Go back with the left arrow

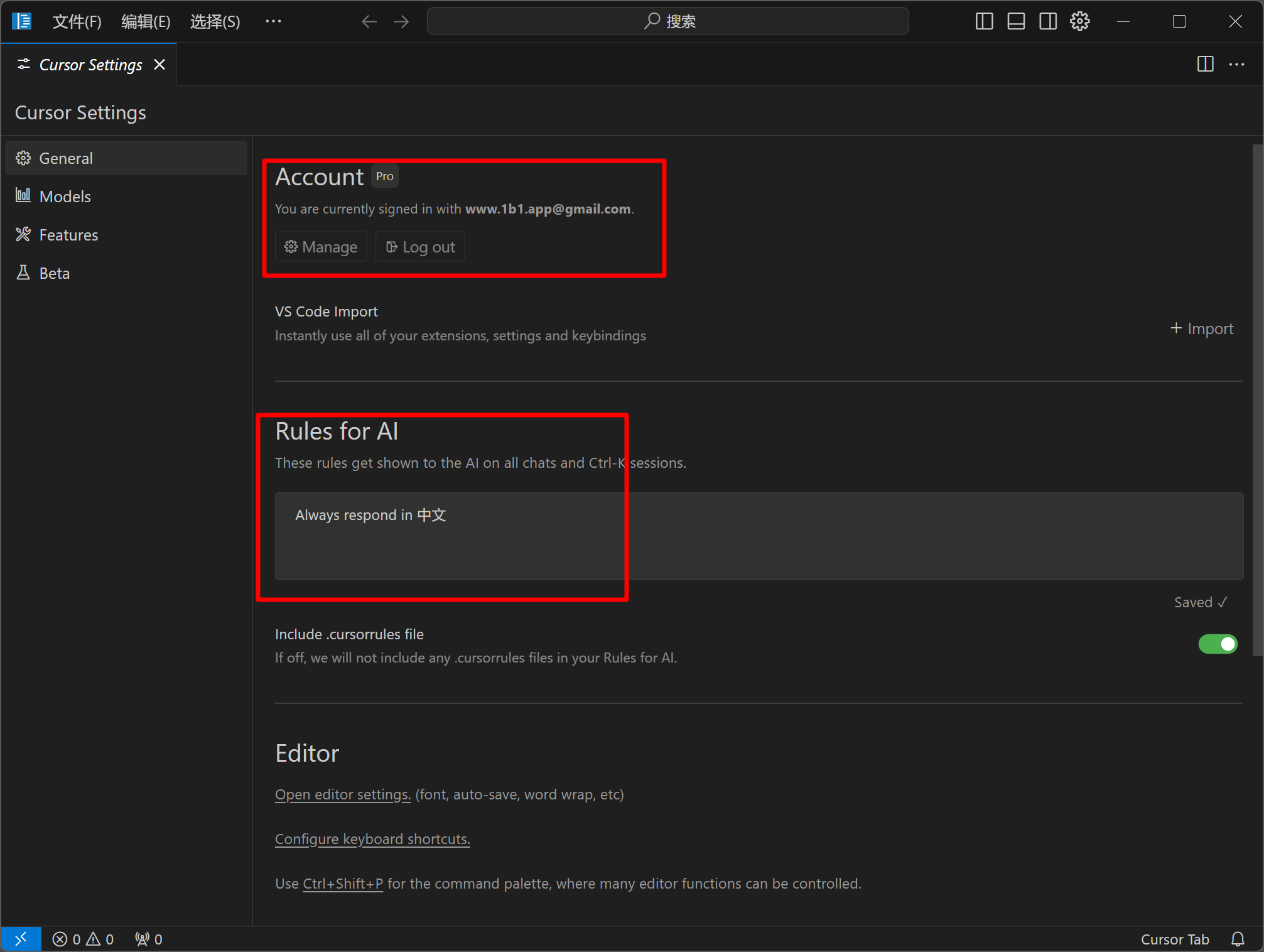tap(369, 21)
